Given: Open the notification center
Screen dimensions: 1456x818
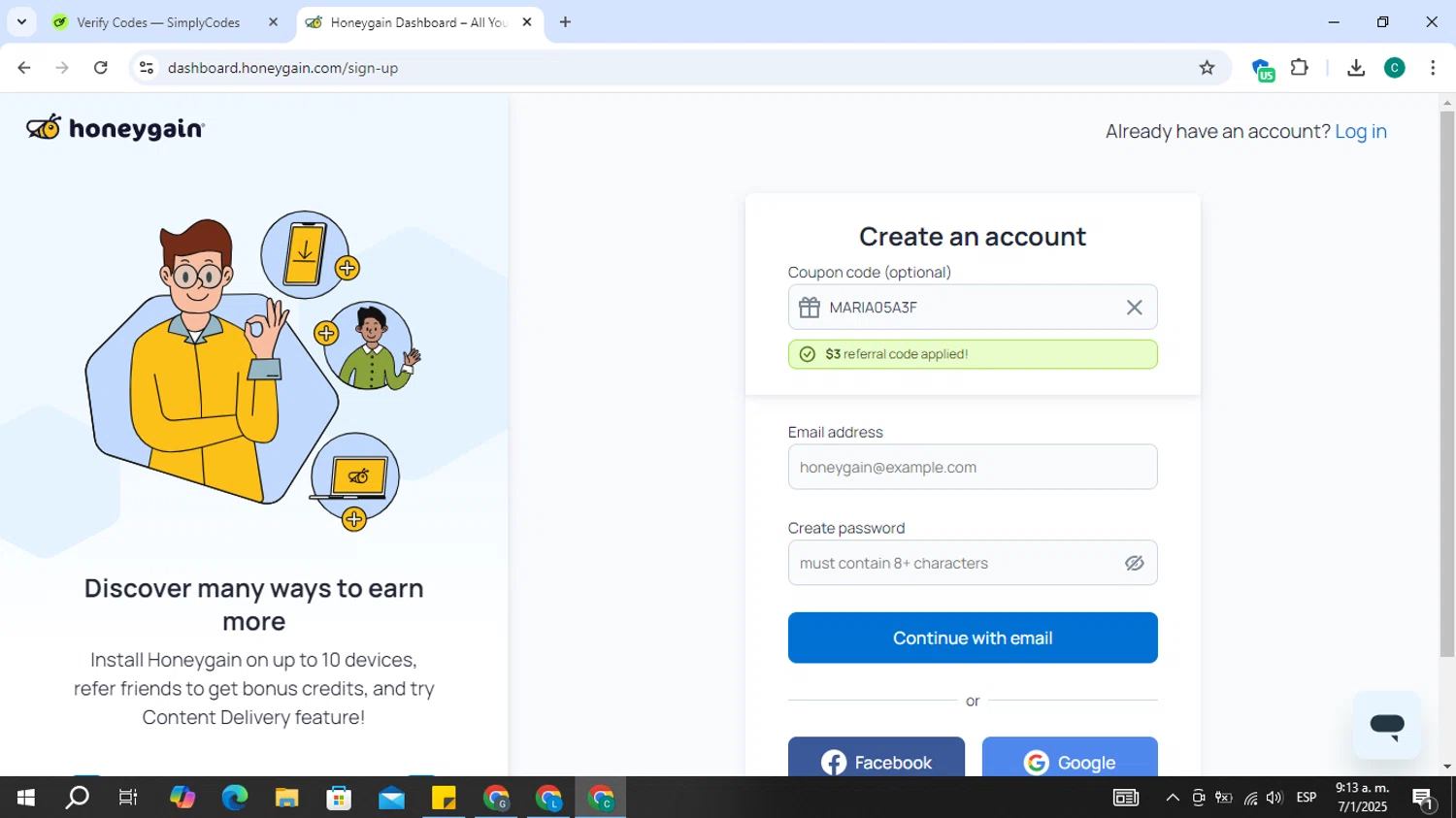Looking at the screenshot, I should tap(1424, 799).
